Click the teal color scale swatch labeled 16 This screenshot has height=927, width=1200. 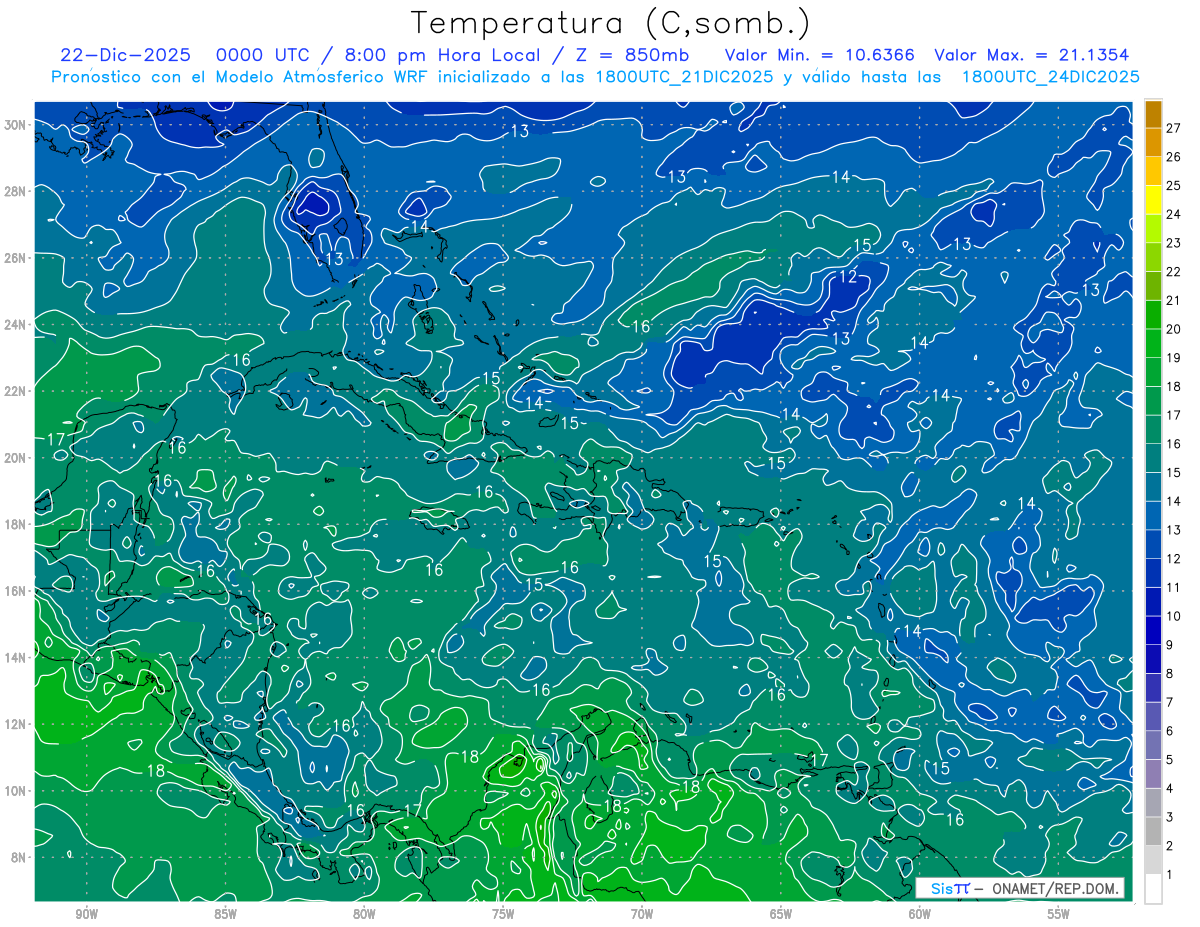click(1153, 429)
